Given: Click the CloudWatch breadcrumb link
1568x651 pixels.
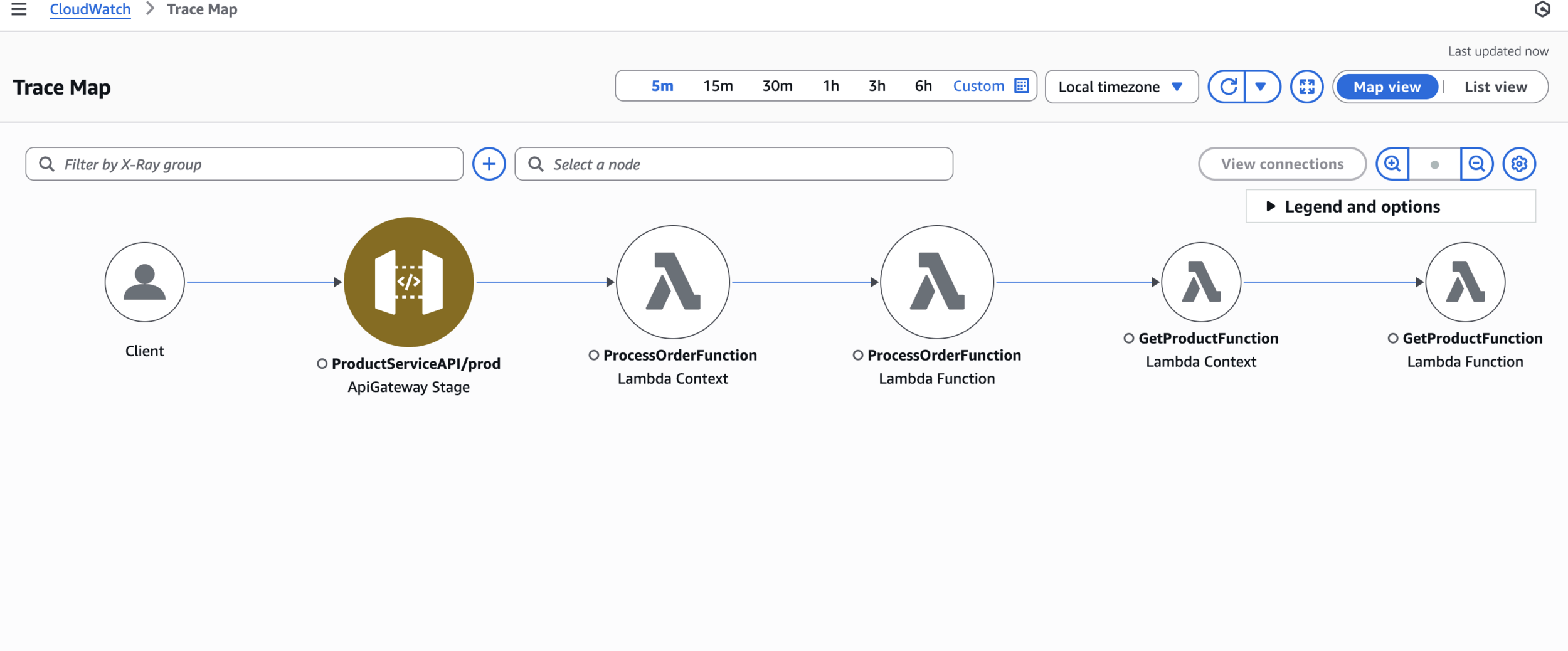Looking at the screenshot, I should coord(90,9).
